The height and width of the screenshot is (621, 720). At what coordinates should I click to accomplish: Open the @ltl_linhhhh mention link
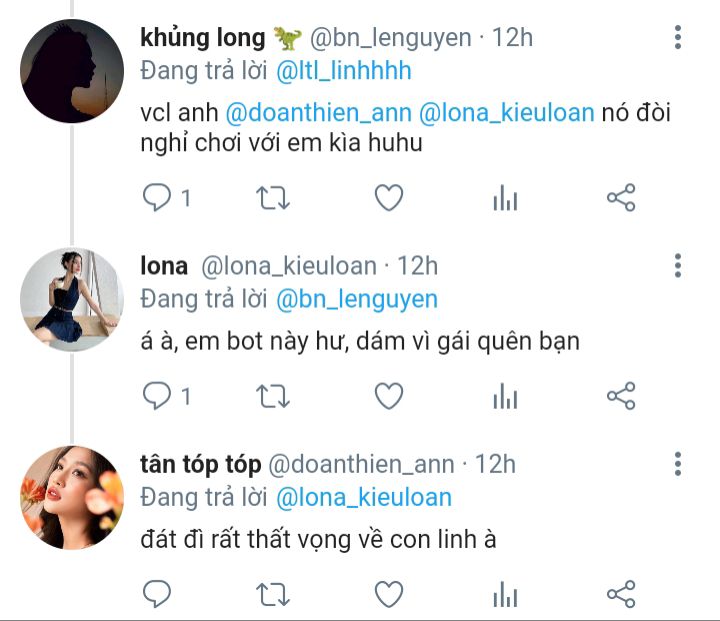pyautogui.click(x=343, y=71)
